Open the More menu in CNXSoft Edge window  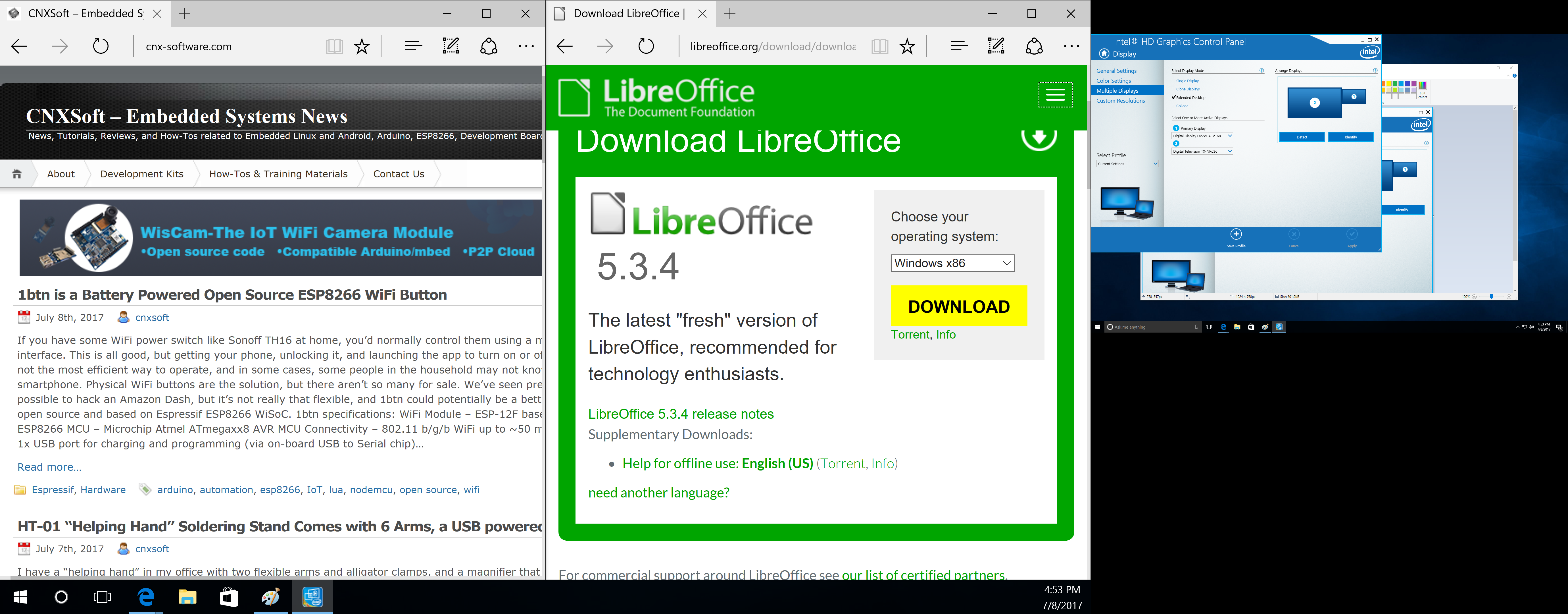tap(526, 46)
